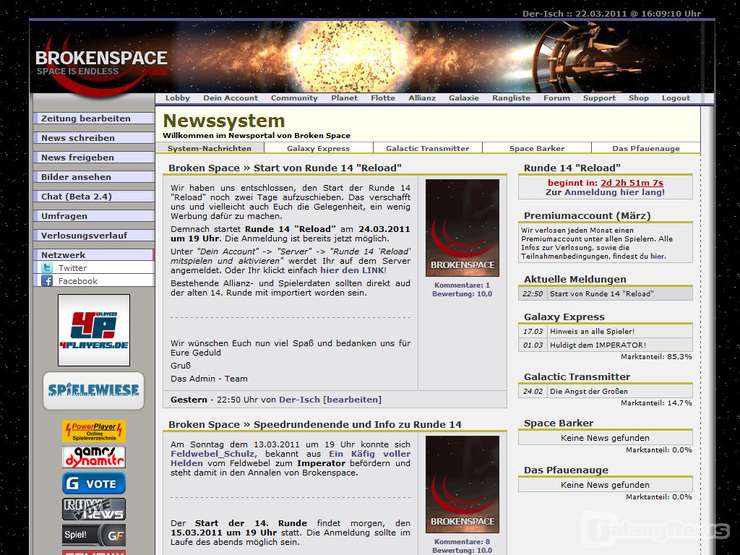The image size is (740, 555).
Task: Click the countdown link 2d 2h 51m 7s
Action: click(x=631, y=183)
